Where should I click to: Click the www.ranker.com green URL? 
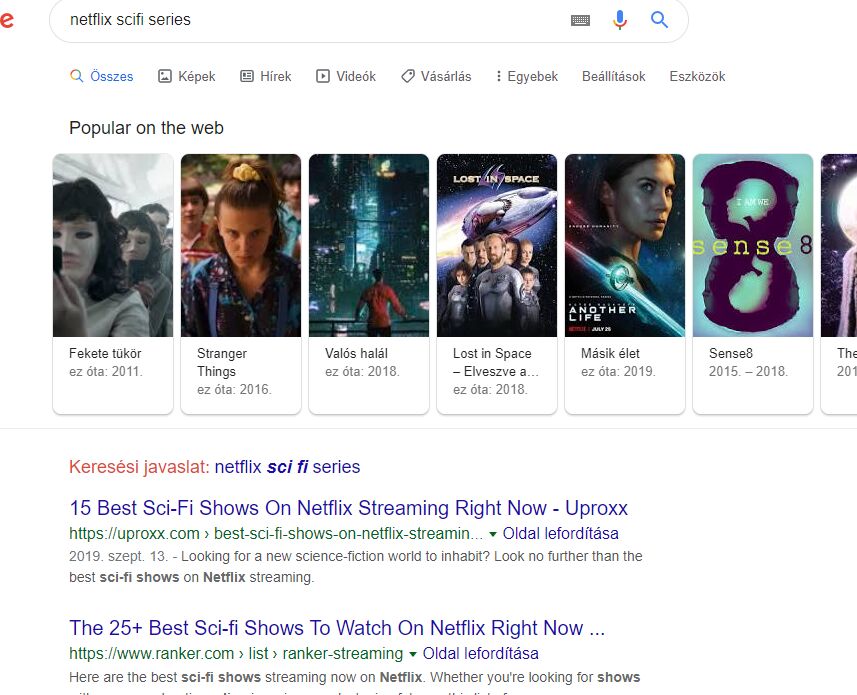coord(236,654)
